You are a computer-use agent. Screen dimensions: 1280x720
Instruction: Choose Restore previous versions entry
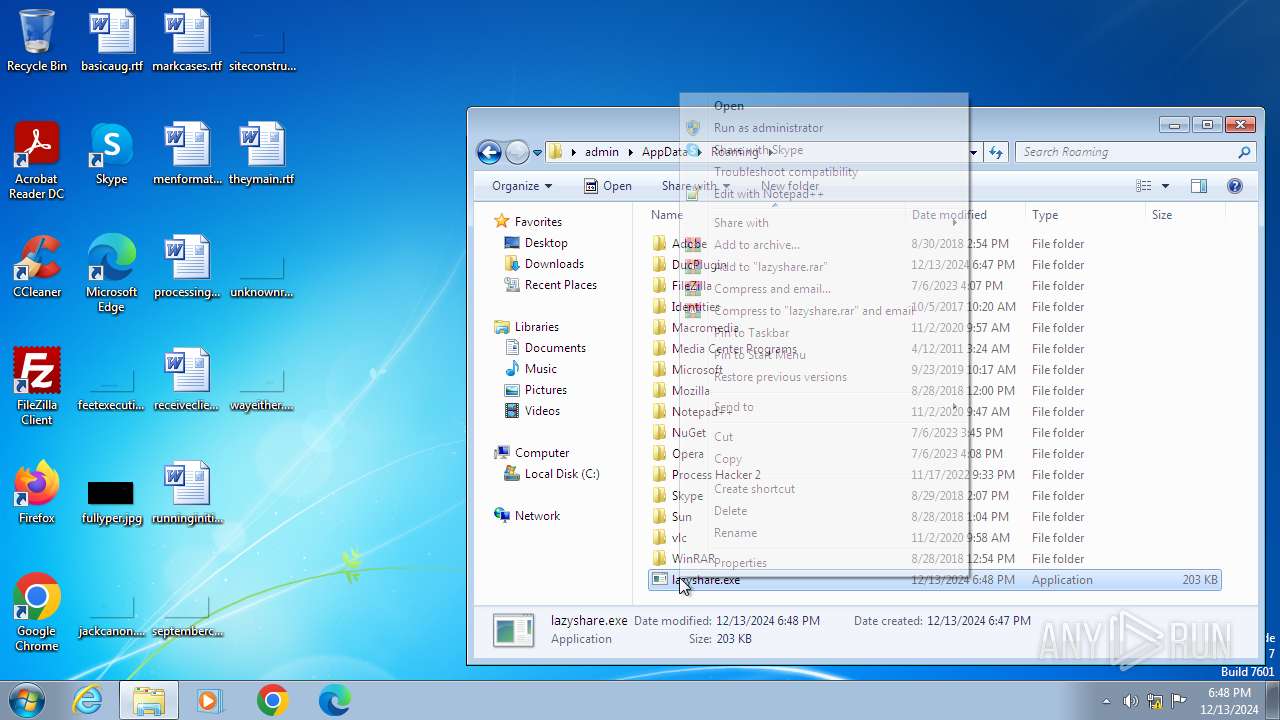(825, 377)
